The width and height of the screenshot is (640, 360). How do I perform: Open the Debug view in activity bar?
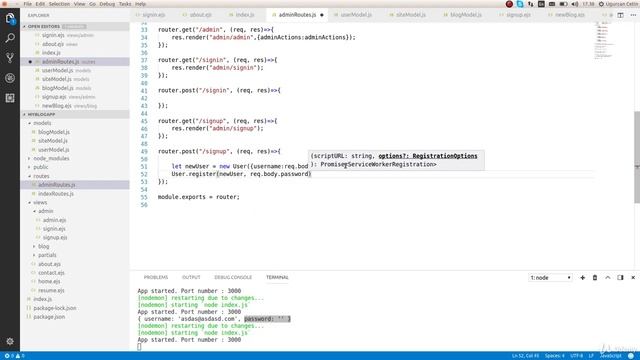(10, 78)
